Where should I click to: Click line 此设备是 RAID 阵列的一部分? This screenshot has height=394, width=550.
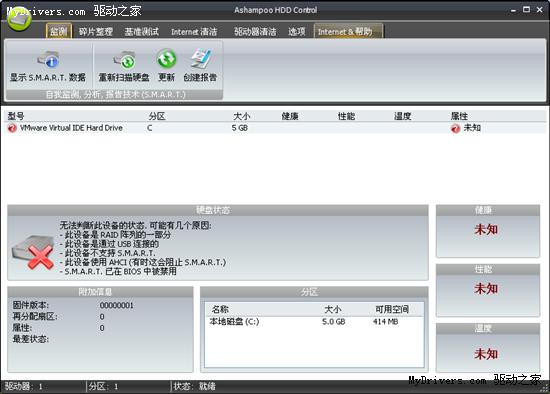[x=115, y=235]
